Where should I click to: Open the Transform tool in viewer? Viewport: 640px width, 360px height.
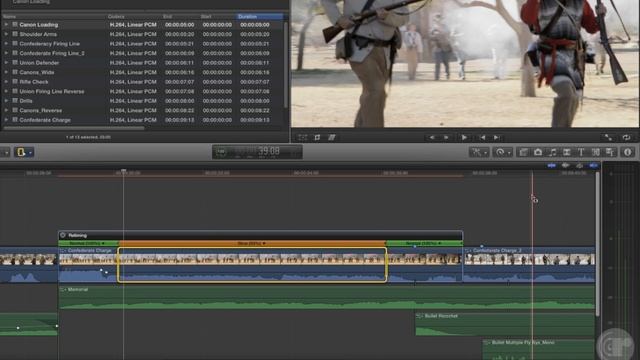click(302, 138)
